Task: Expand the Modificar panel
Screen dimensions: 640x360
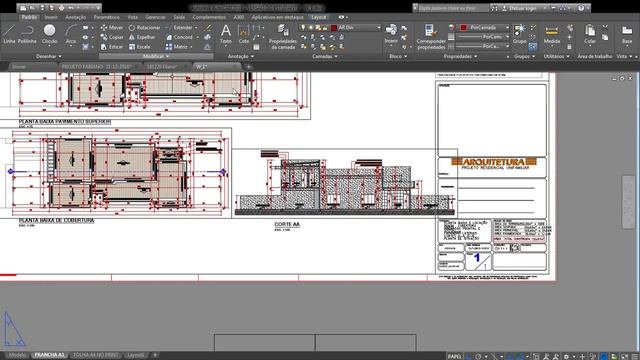Action: click(x=156, y=56)
